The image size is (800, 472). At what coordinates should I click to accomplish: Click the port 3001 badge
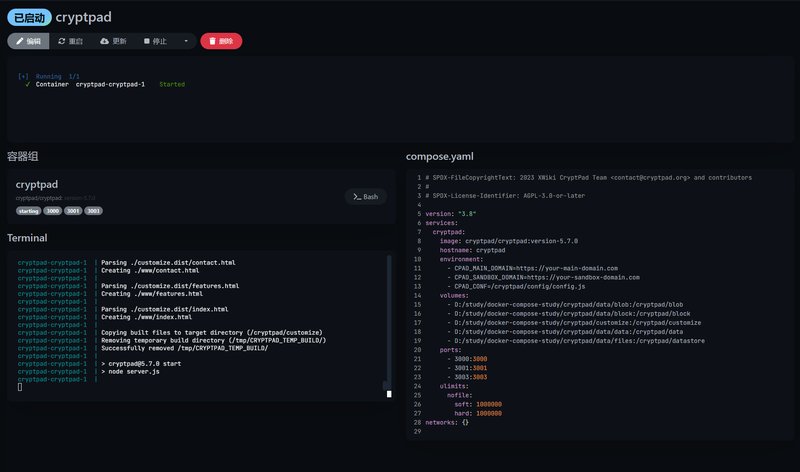click(x=73, y=211)
